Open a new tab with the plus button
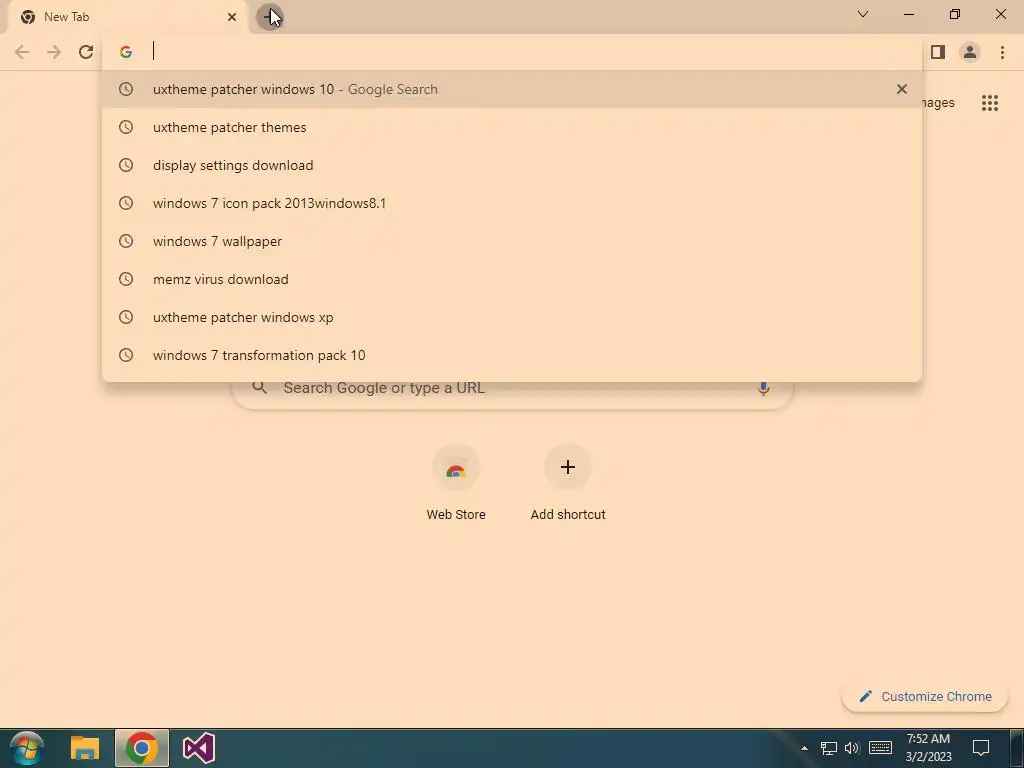Viewport: 1024px width, 768px height. (268, 17)
